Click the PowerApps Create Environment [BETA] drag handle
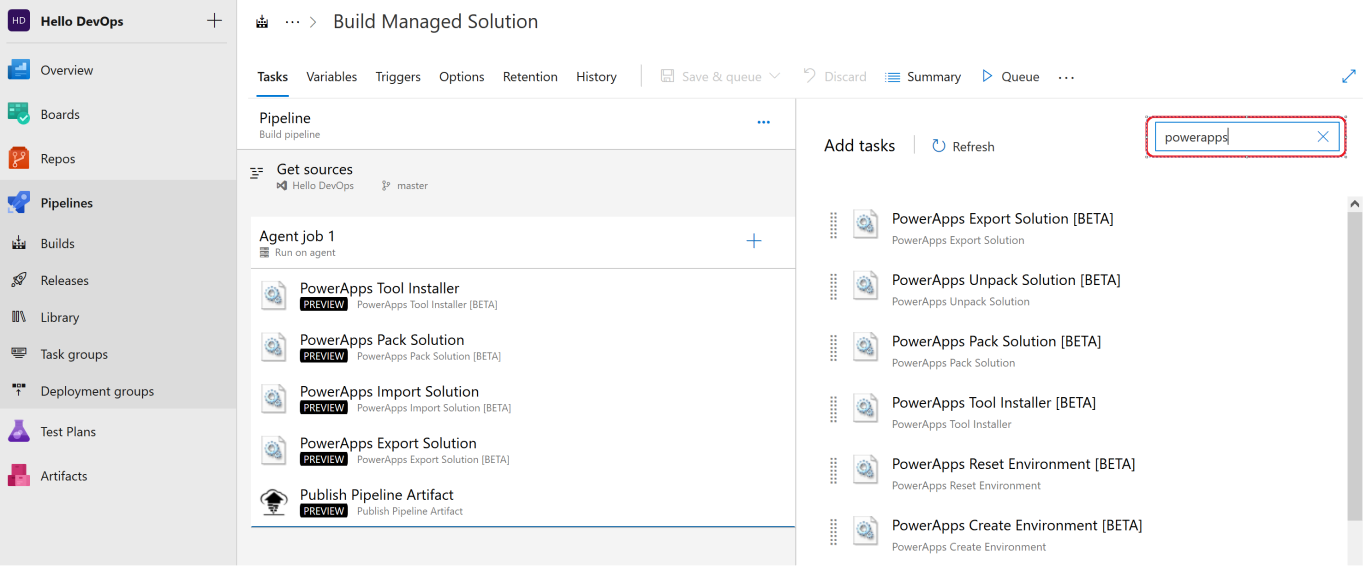The width and height of the screenshot is (1366, 570). click(834, 532)
